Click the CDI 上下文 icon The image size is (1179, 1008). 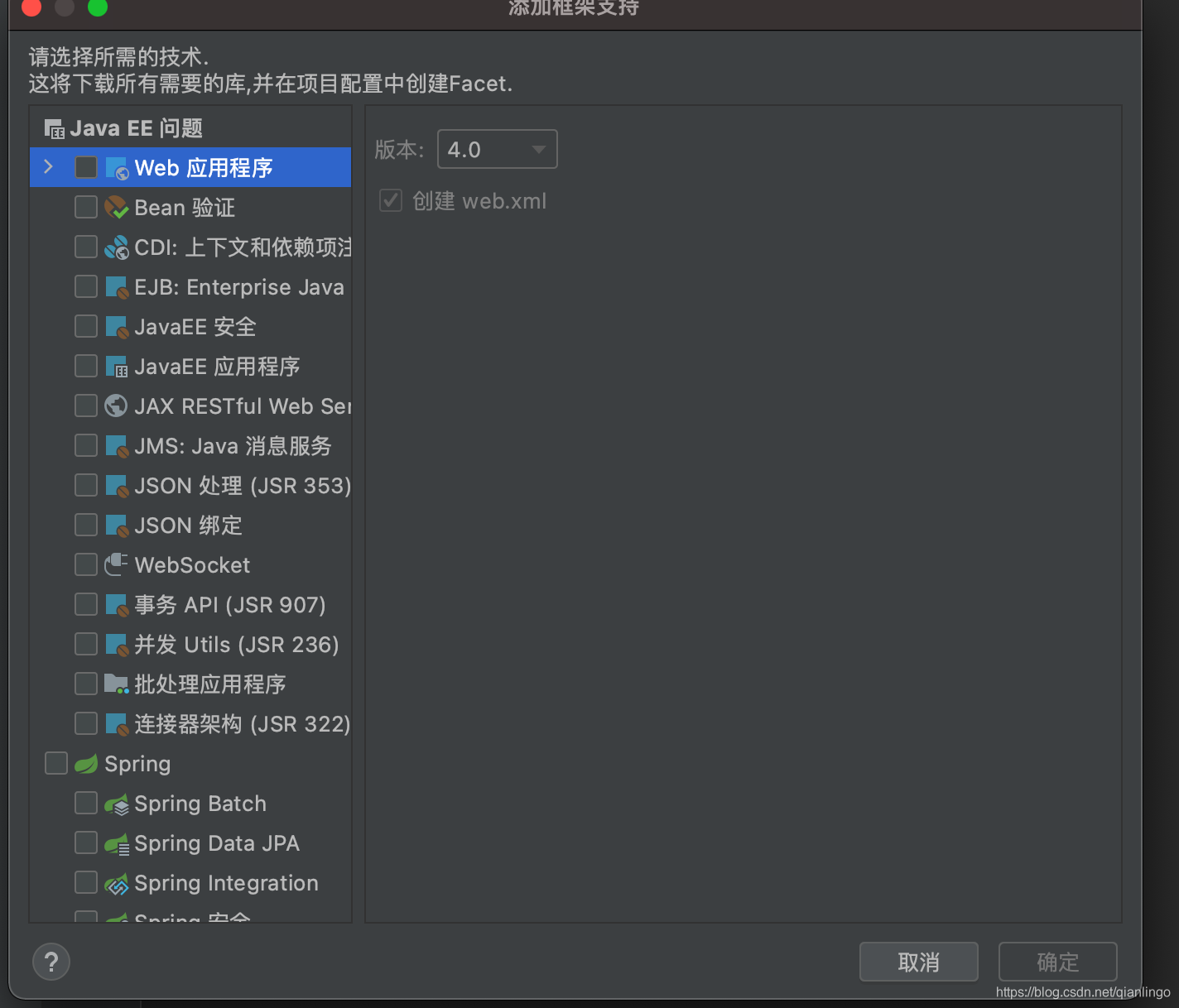click(x=117, y=247)
